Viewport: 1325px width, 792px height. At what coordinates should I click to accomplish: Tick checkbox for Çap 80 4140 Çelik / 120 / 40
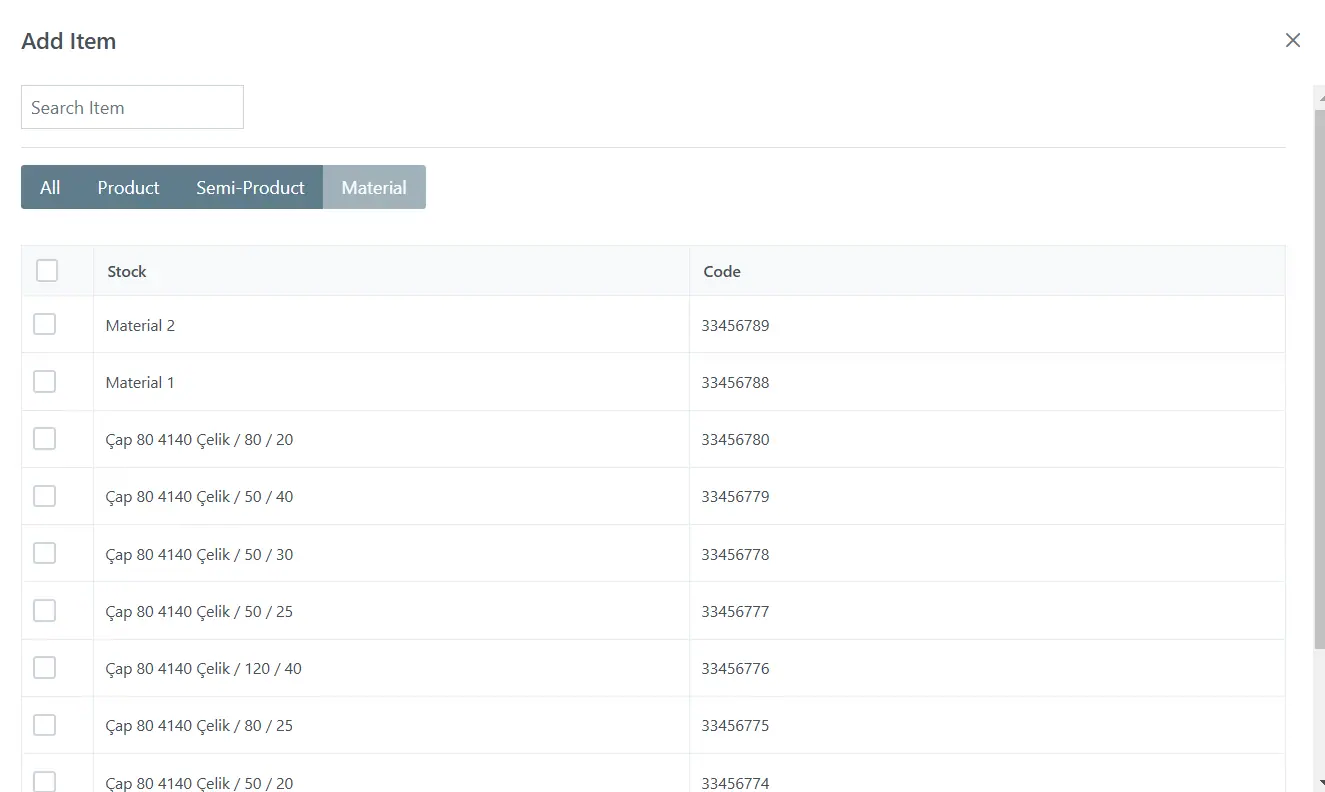(x=44, y=667)
